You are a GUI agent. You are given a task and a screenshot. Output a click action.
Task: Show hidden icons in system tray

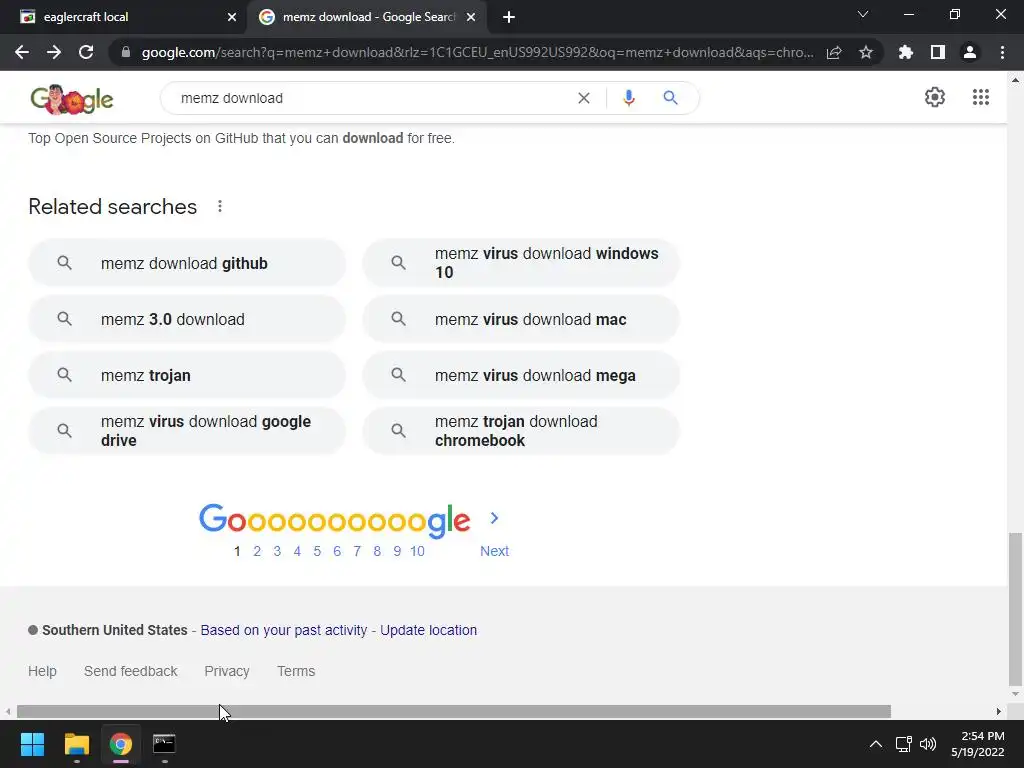pos(875,744)
